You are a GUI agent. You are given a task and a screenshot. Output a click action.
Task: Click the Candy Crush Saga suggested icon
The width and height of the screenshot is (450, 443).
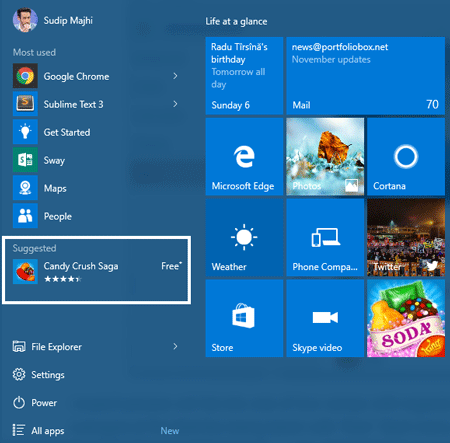tap(25, 272)
